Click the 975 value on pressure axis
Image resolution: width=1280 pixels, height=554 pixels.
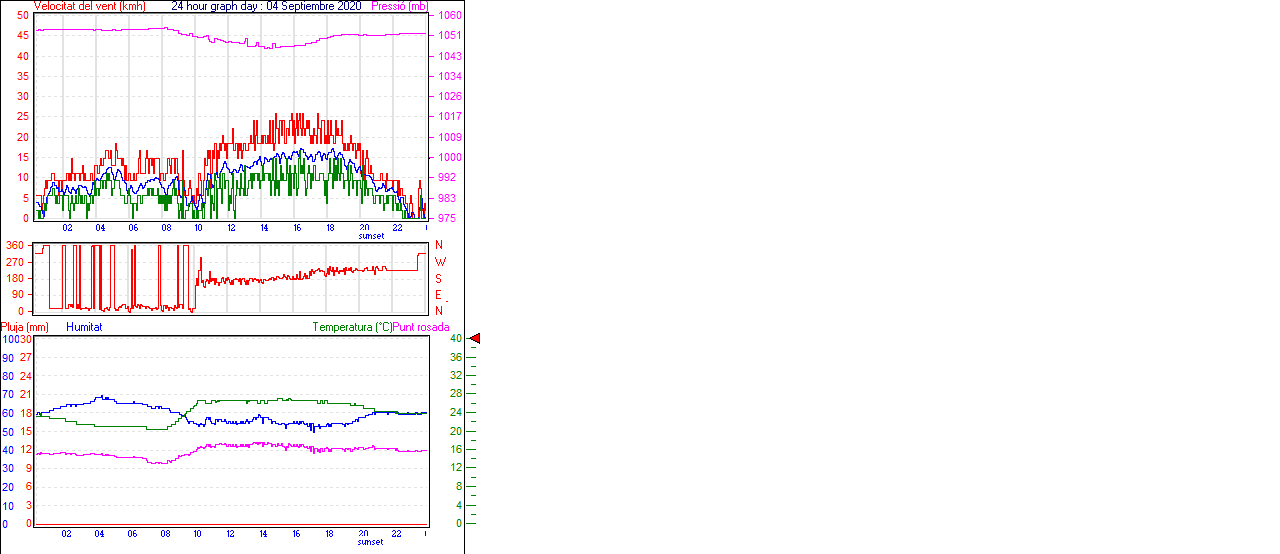(446, 218)
